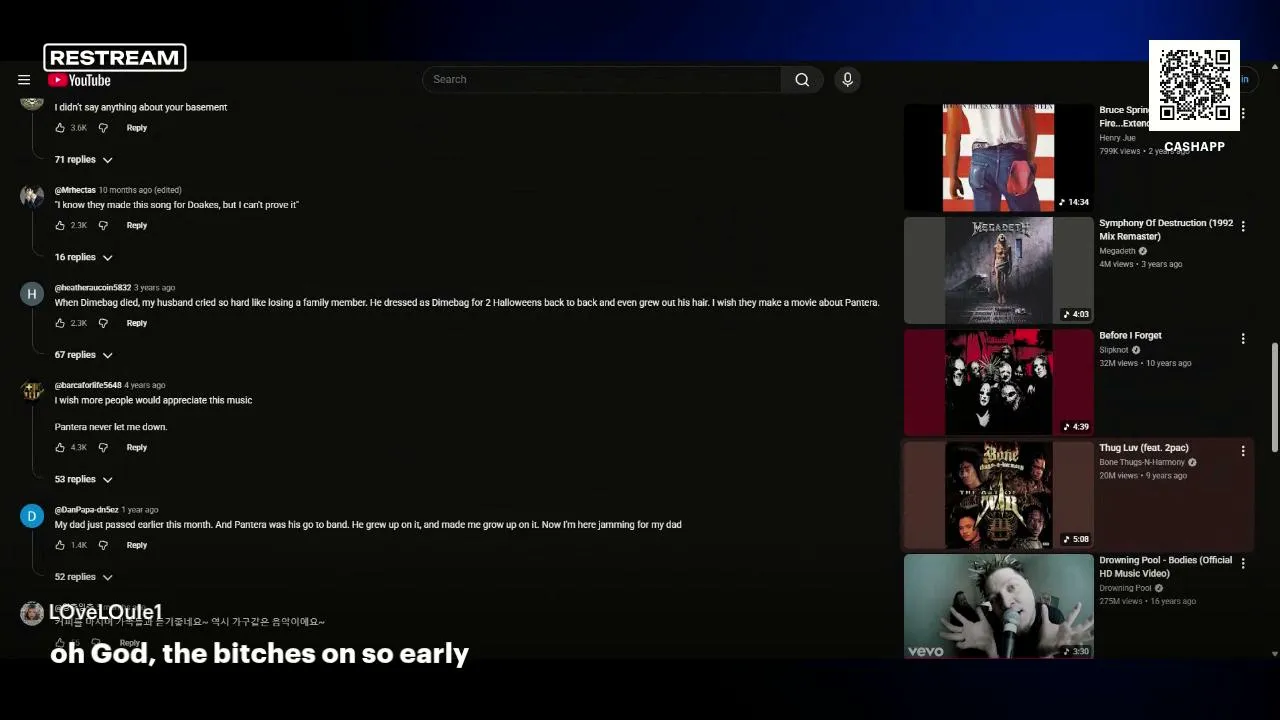
Task: Open the @barcaforlife5648 channel link
Action: click(x=88, y=385)
